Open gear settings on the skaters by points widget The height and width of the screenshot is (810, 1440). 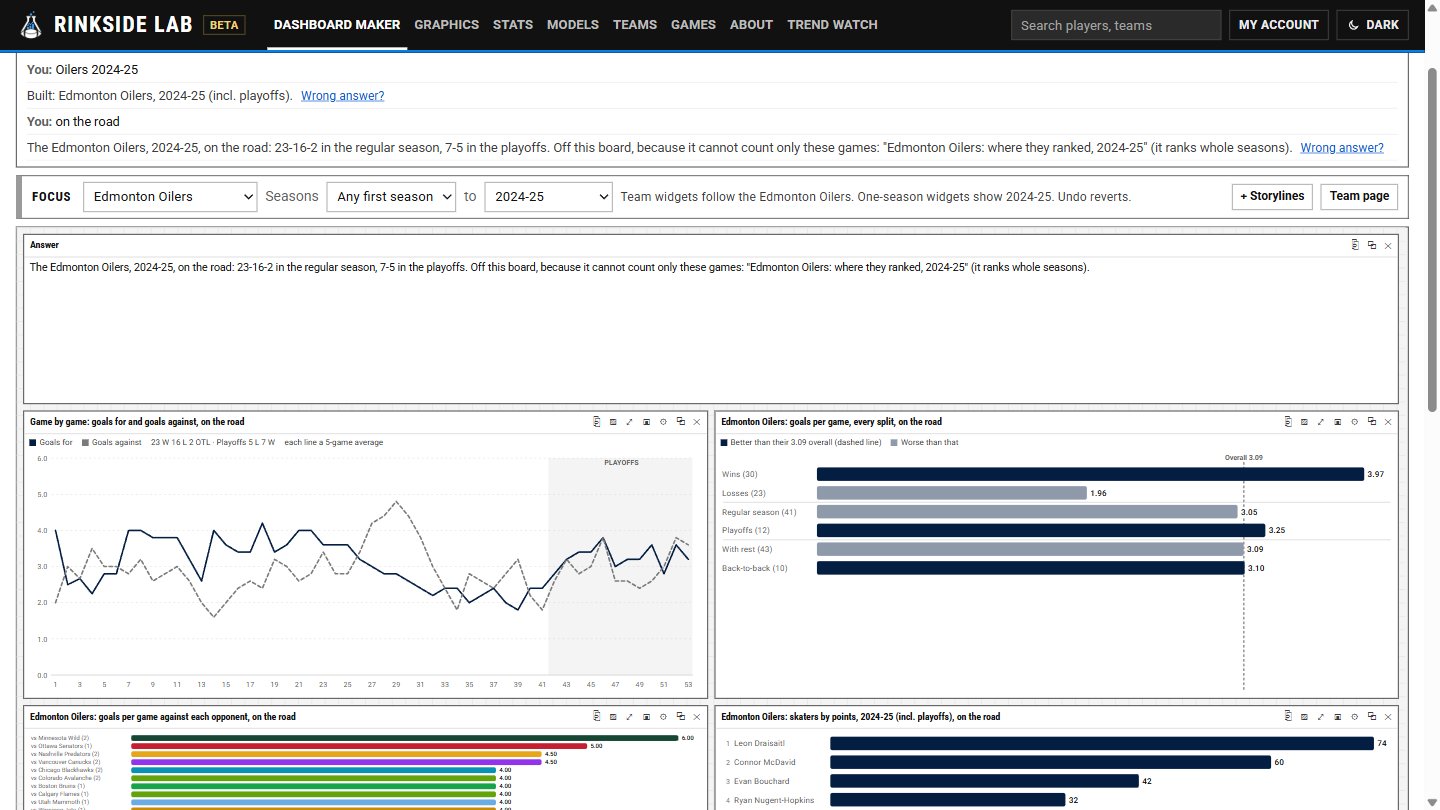coord(1355,716)
